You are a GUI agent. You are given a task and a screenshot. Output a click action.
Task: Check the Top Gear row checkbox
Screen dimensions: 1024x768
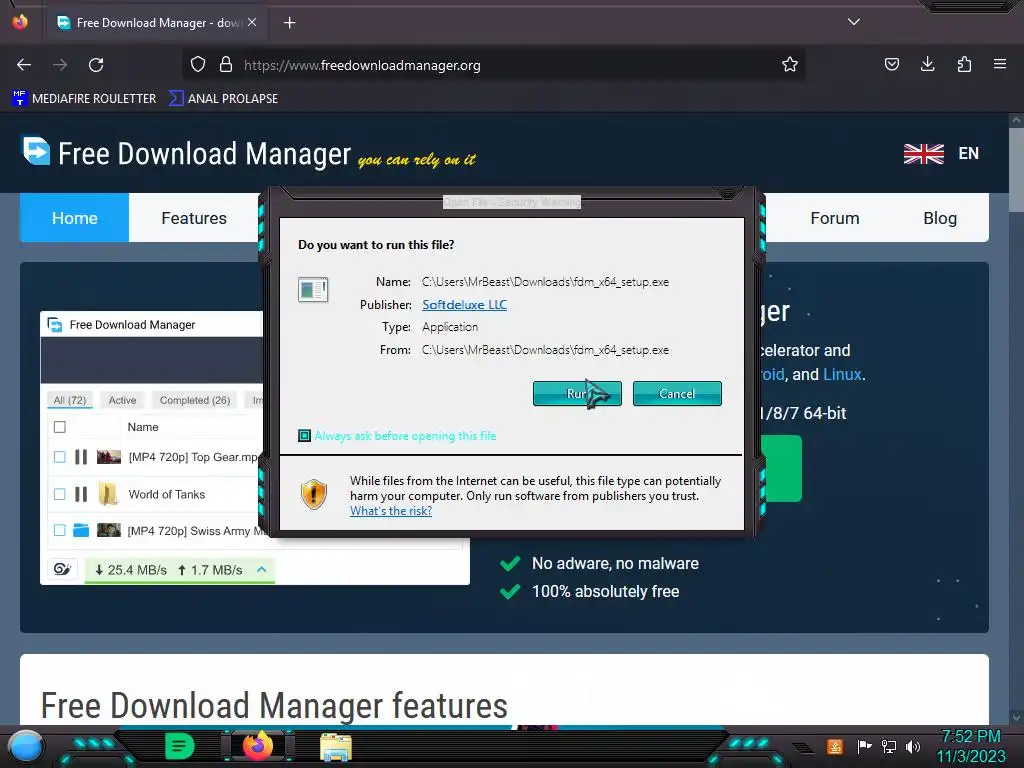(59, 457)
